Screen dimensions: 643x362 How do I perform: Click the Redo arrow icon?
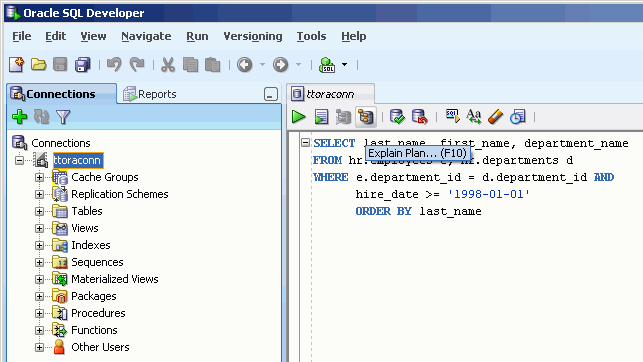click(x=137, y=65)
